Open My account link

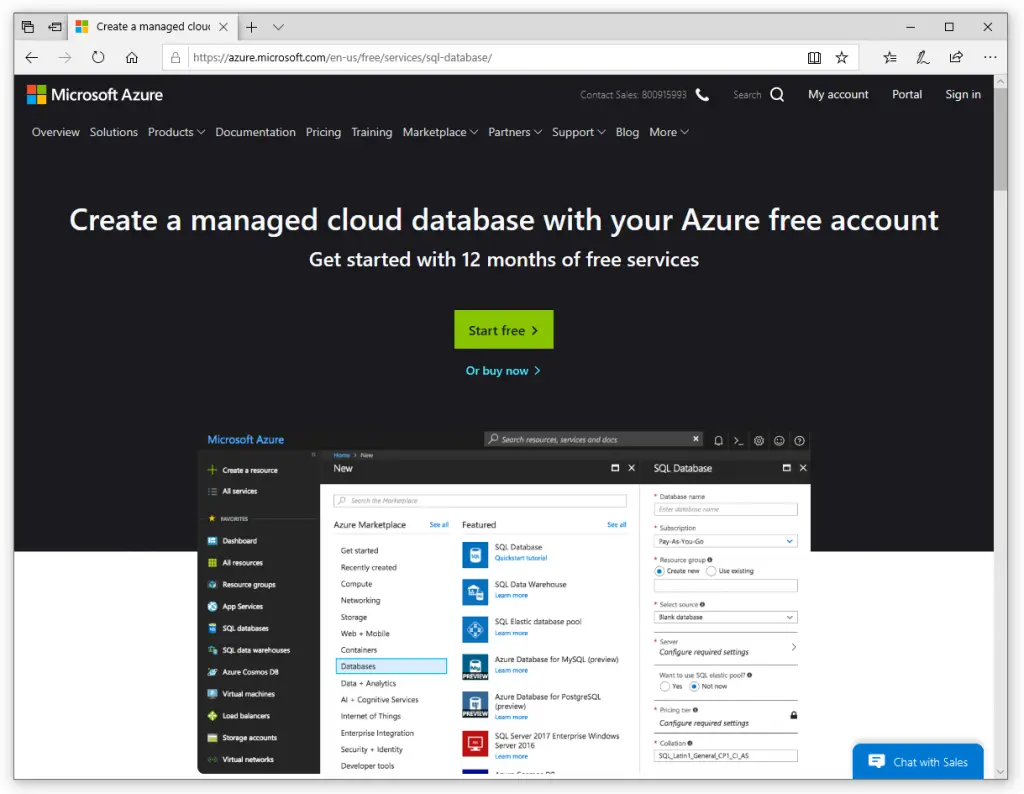[x=838, y=95]
